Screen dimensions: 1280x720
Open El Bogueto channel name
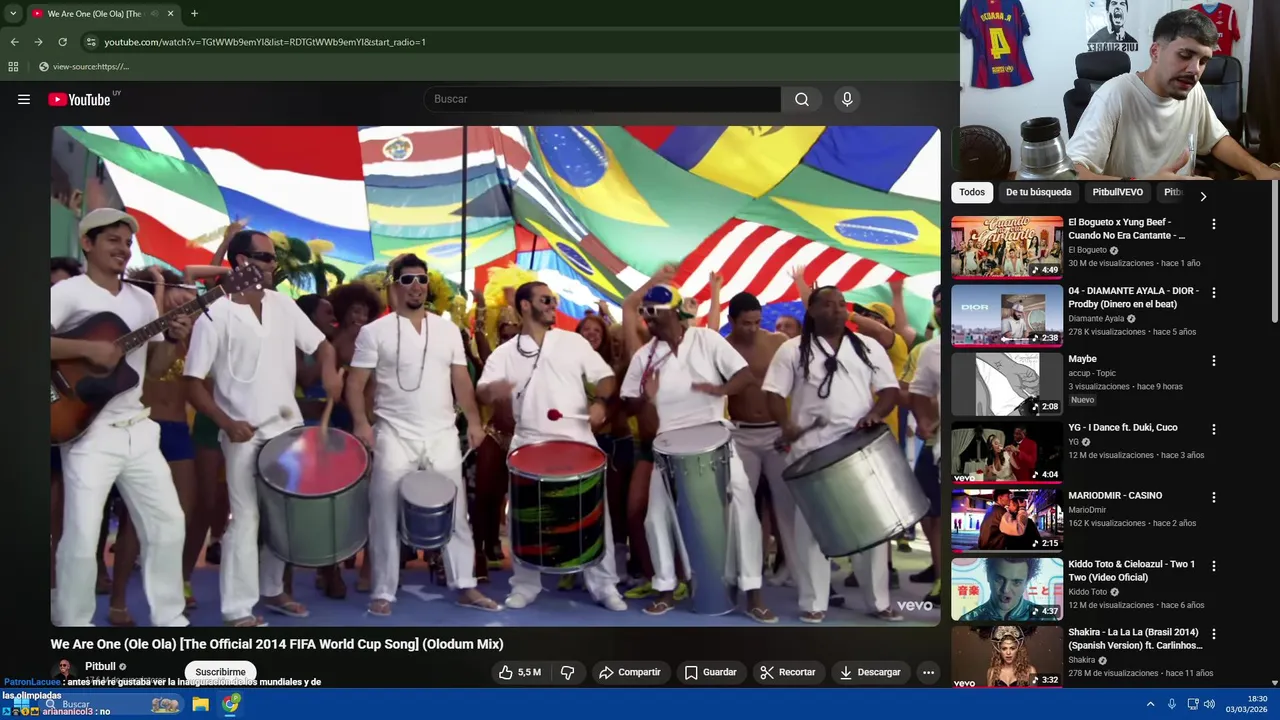coord(1087,250)
